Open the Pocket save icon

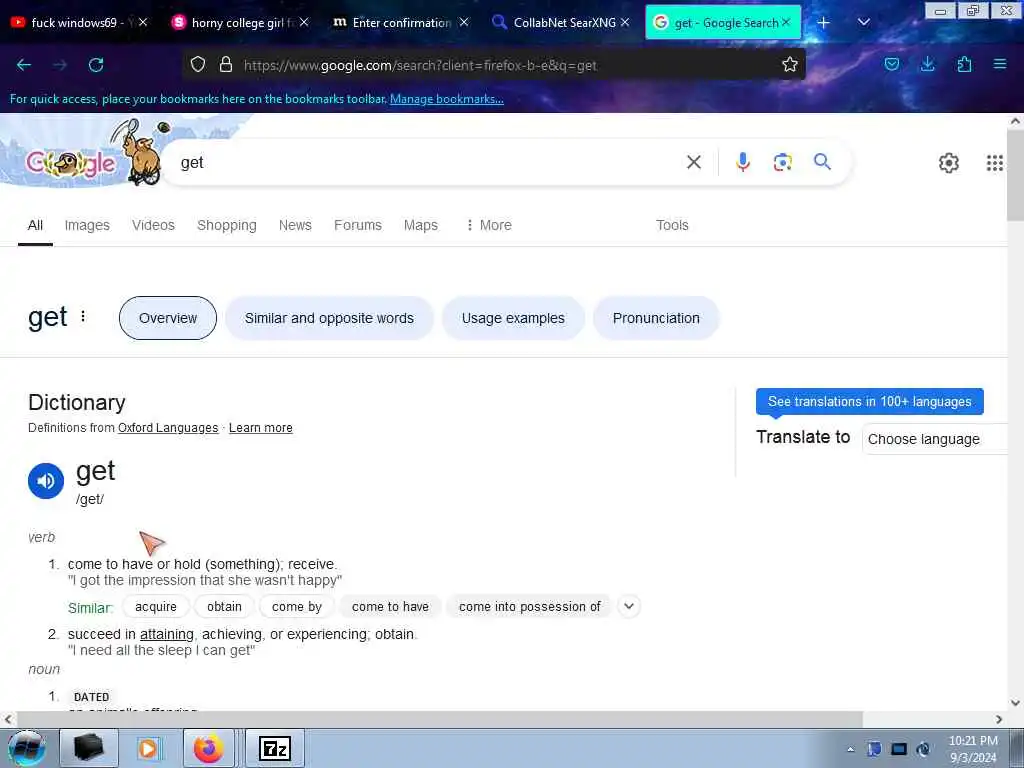[x=891, y=64]
